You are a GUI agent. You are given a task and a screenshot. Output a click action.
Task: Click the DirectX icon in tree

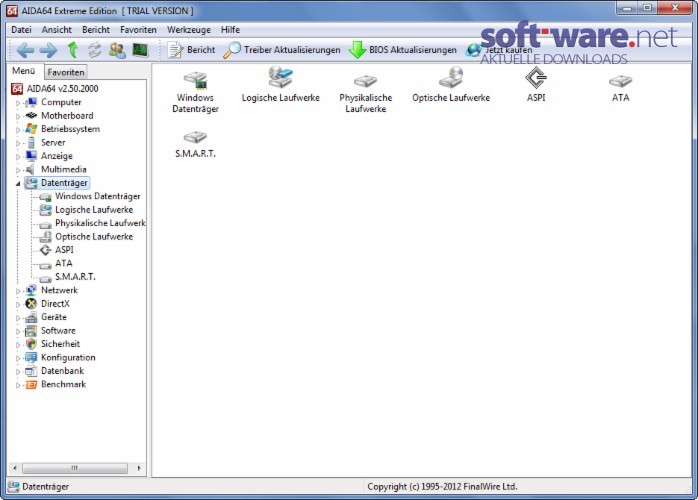coord(31,303)
